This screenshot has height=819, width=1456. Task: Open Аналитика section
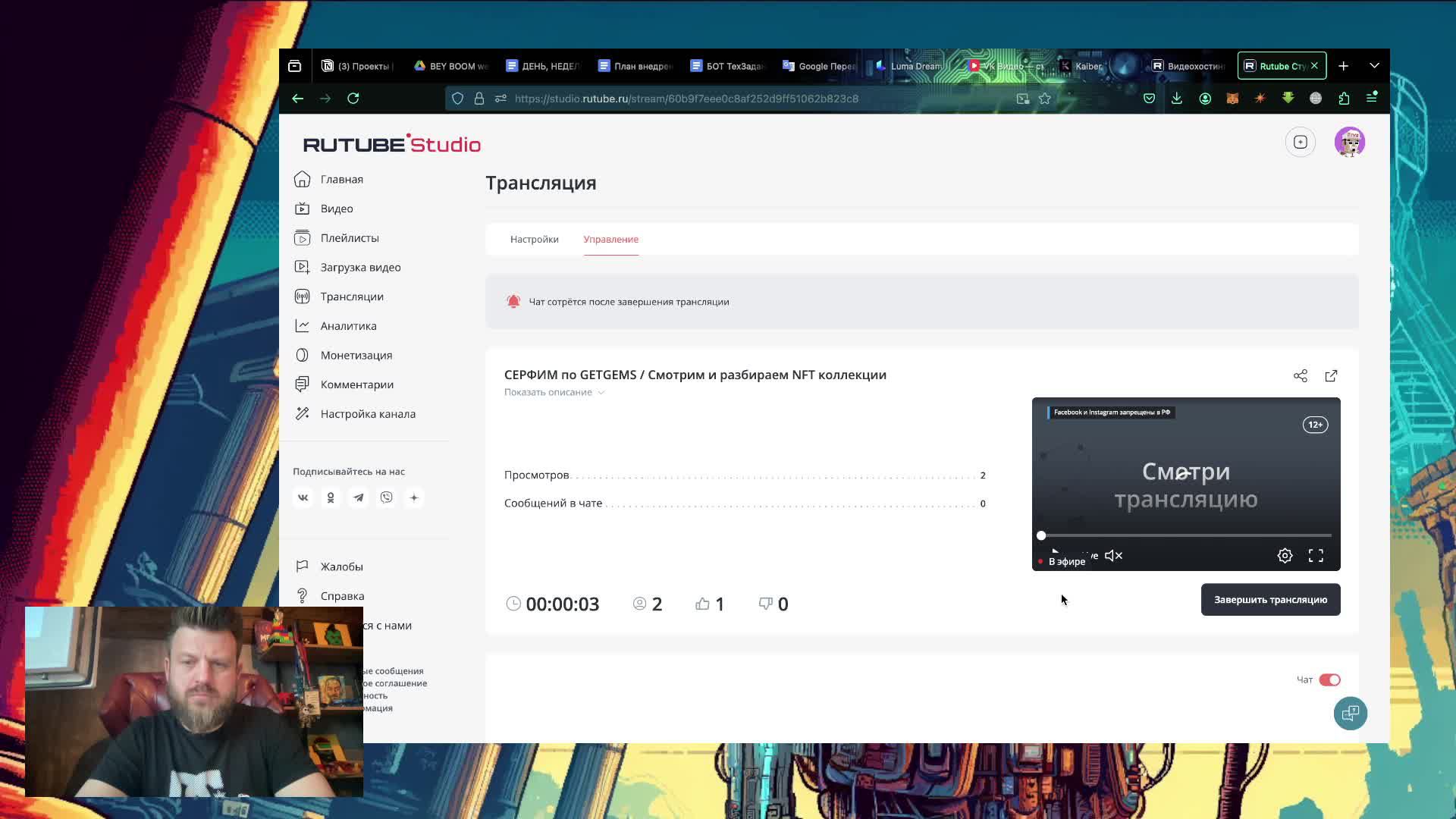[335, 326]
